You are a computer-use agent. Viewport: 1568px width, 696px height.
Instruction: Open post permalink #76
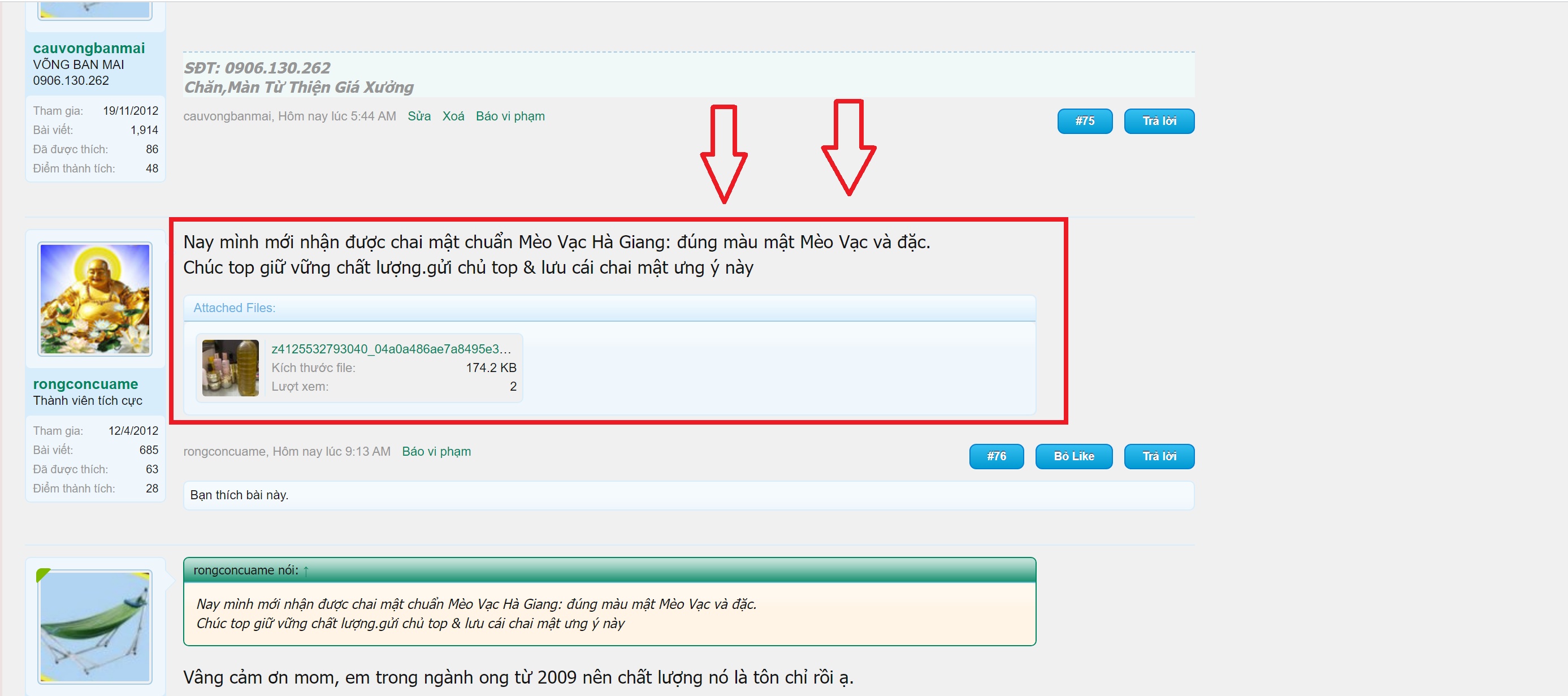click(x=996, y=456)
